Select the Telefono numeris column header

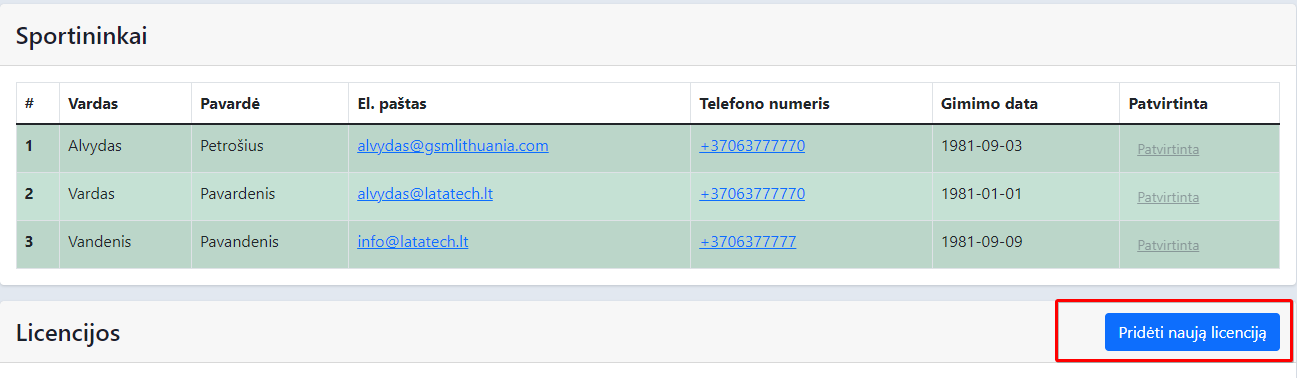point(764,104)
